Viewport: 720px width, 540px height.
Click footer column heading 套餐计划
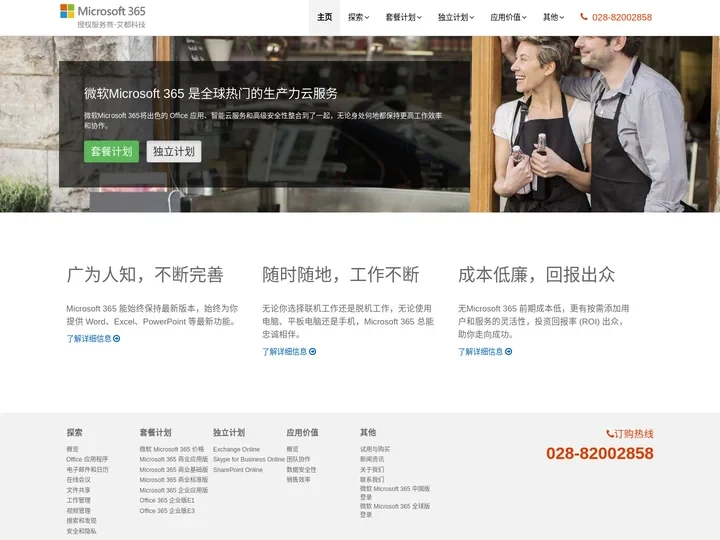155,432
